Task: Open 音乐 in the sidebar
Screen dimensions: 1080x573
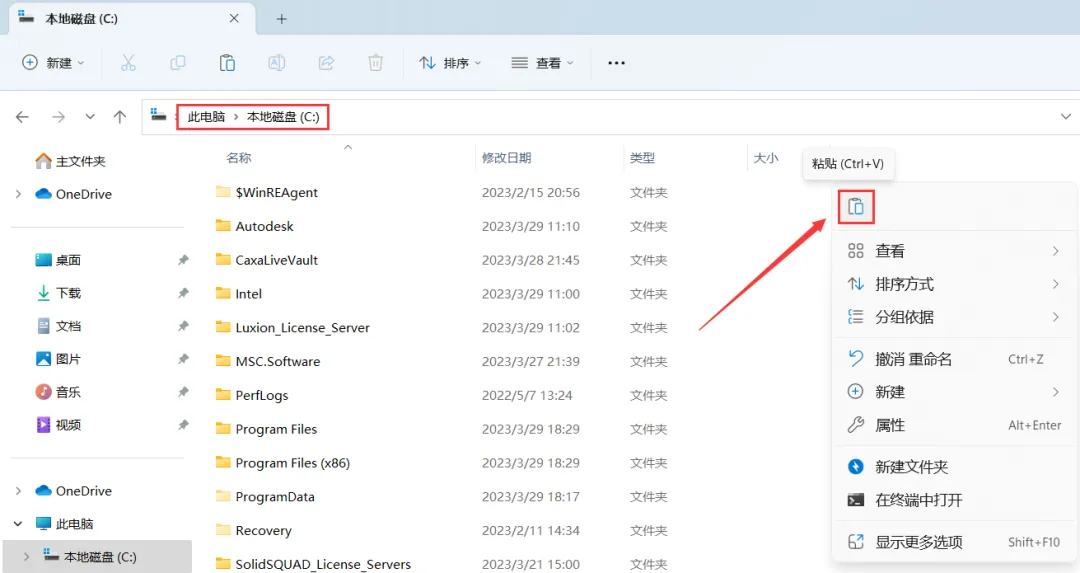Action: pos(58,393)
